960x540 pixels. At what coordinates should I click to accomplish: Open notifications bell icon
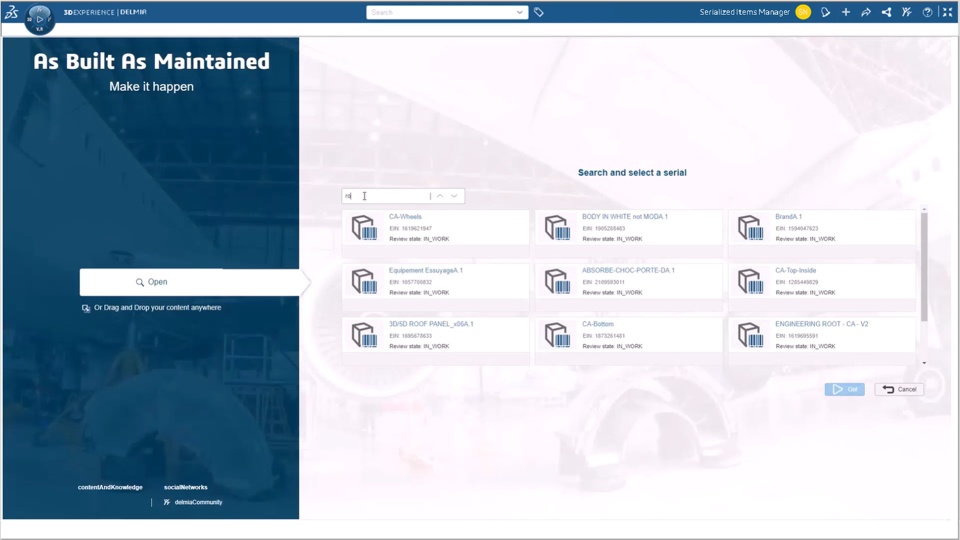point(825,12)
